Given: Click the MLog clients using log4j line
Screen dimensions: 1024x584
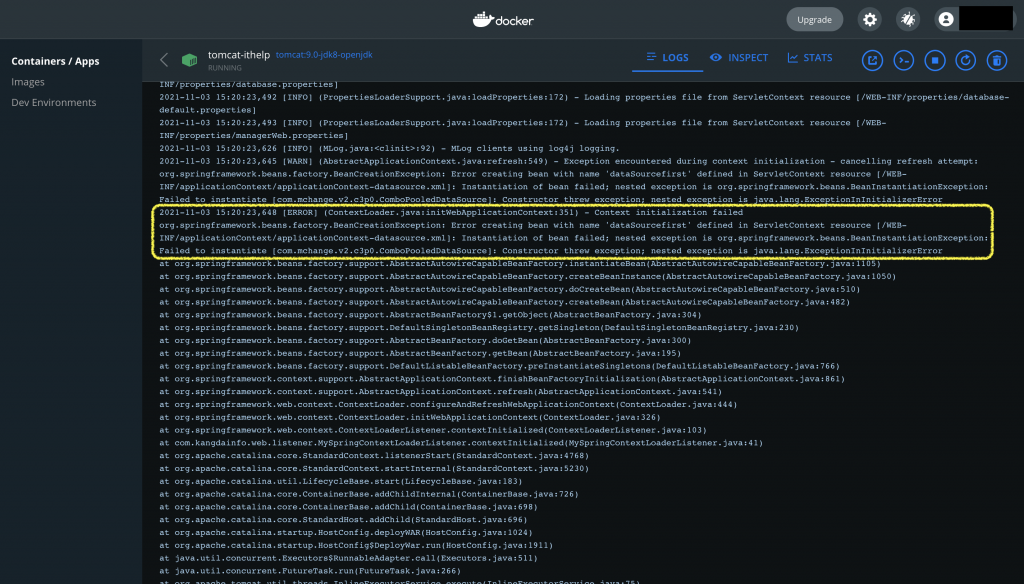Looking at the screenshot, I should click(x=389, y=148).
